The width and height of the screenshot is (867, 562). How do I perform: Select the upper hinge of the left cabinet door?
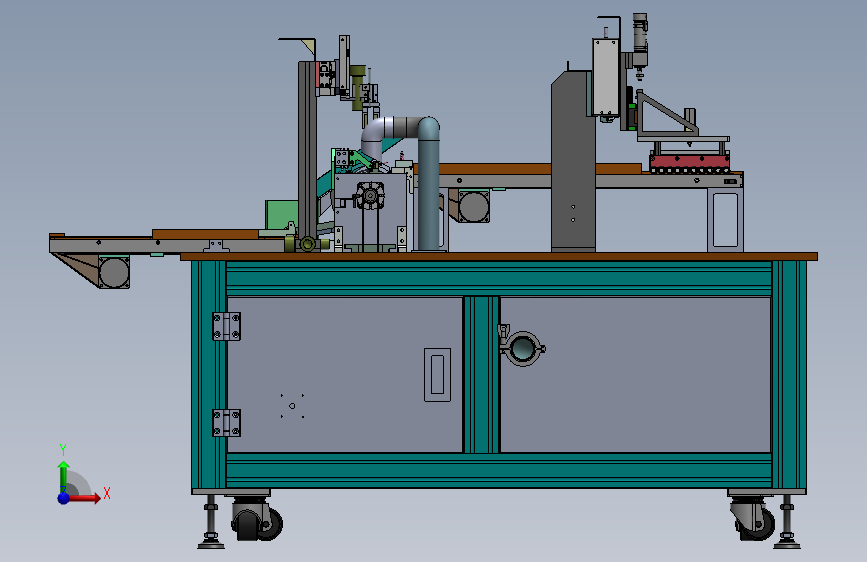(227, 326)
